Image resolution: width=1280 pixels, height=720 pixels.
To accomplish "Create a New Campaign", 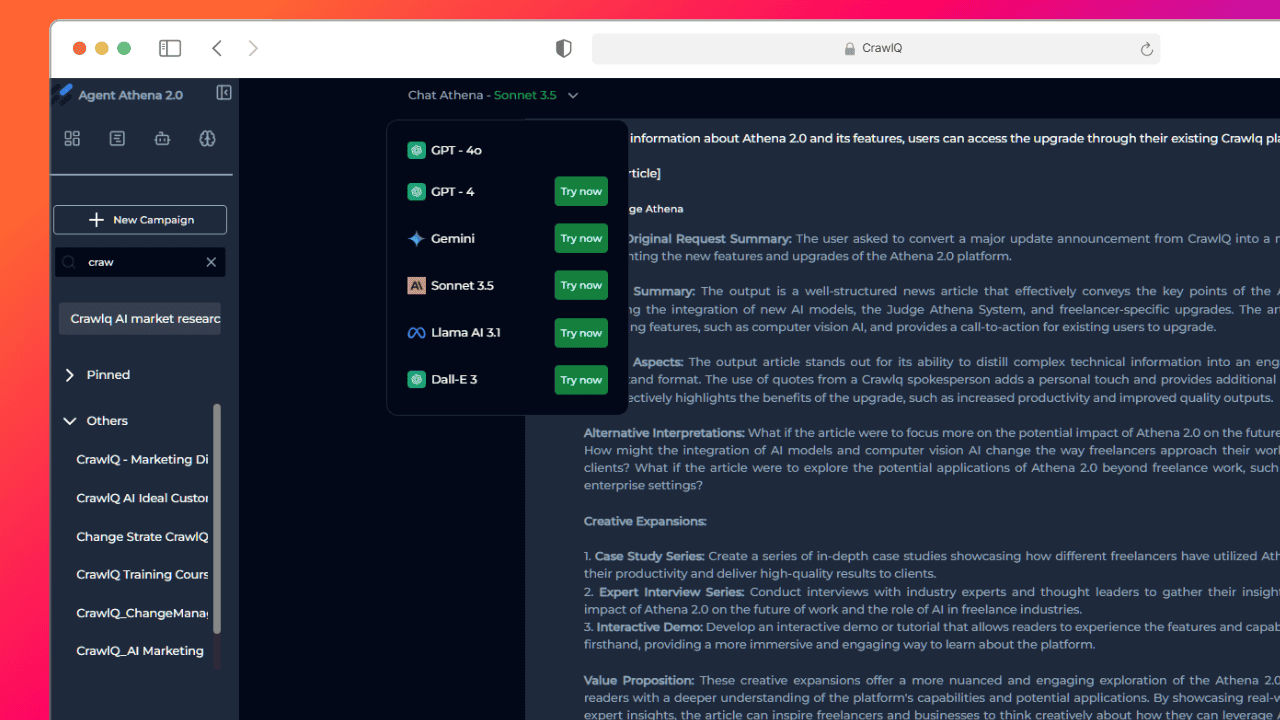I will (140, 220).
